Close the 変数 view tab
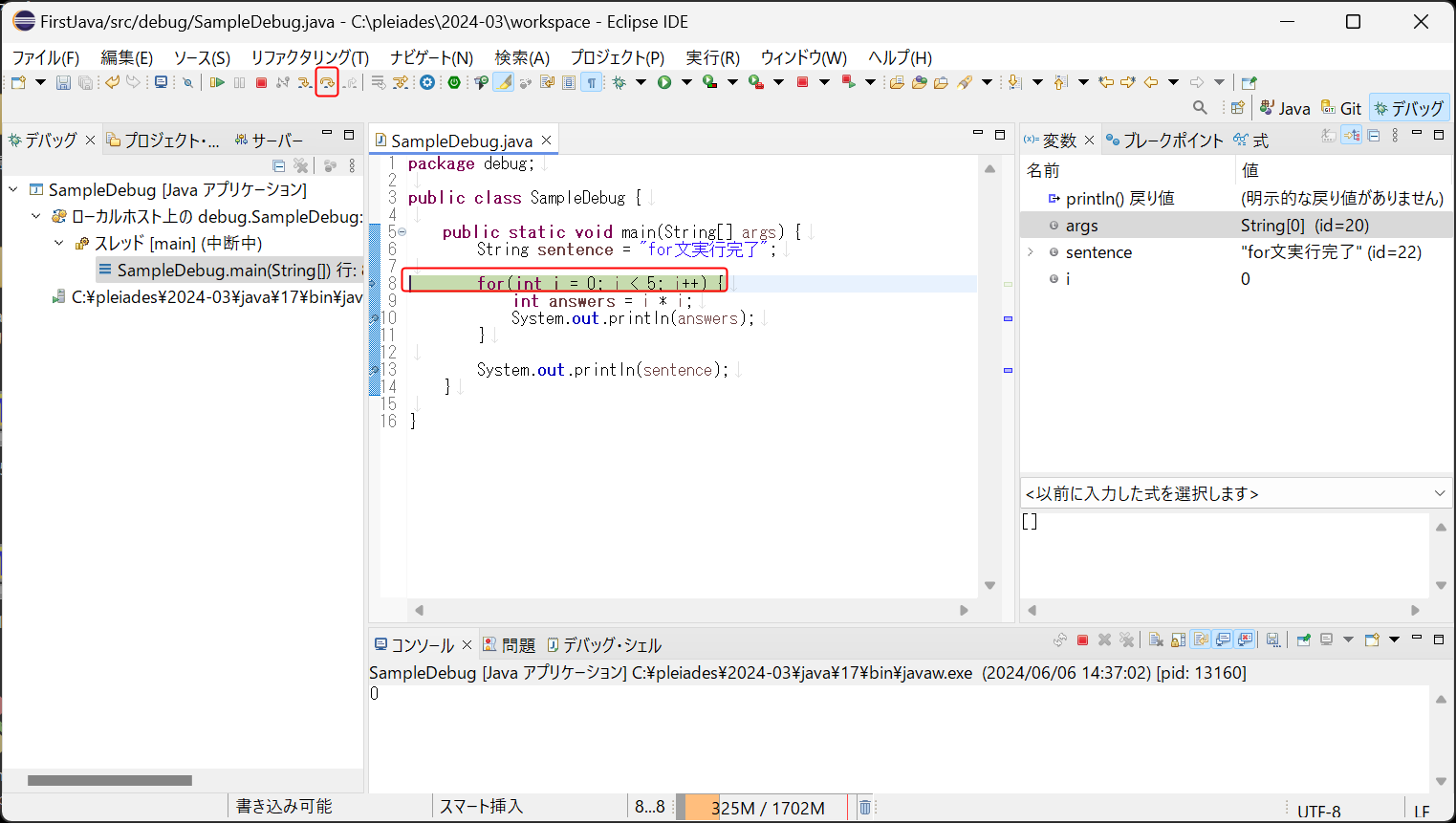 (x=1089, y=141)
